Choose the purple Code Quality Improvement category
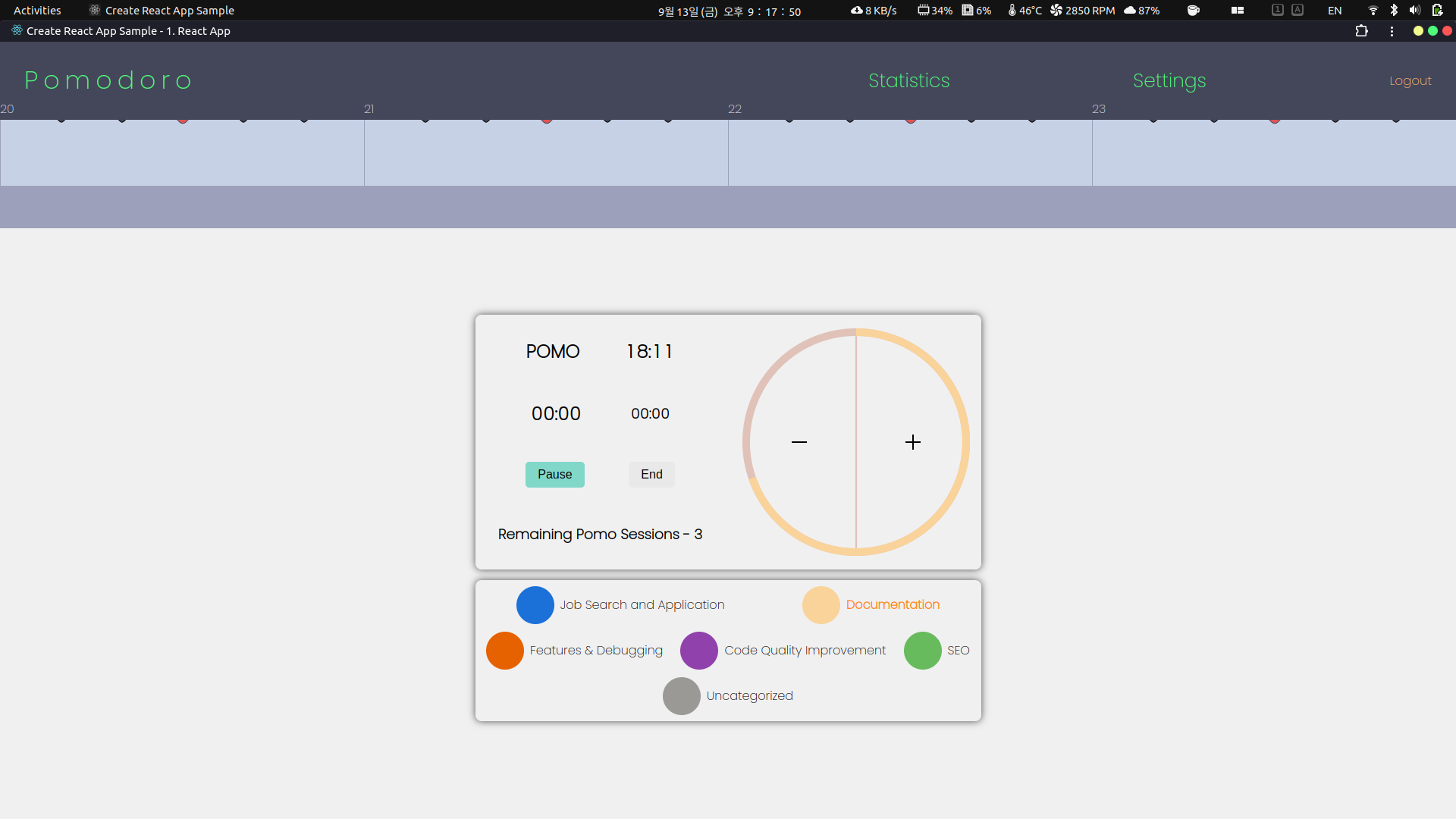 tap(699, 651)
